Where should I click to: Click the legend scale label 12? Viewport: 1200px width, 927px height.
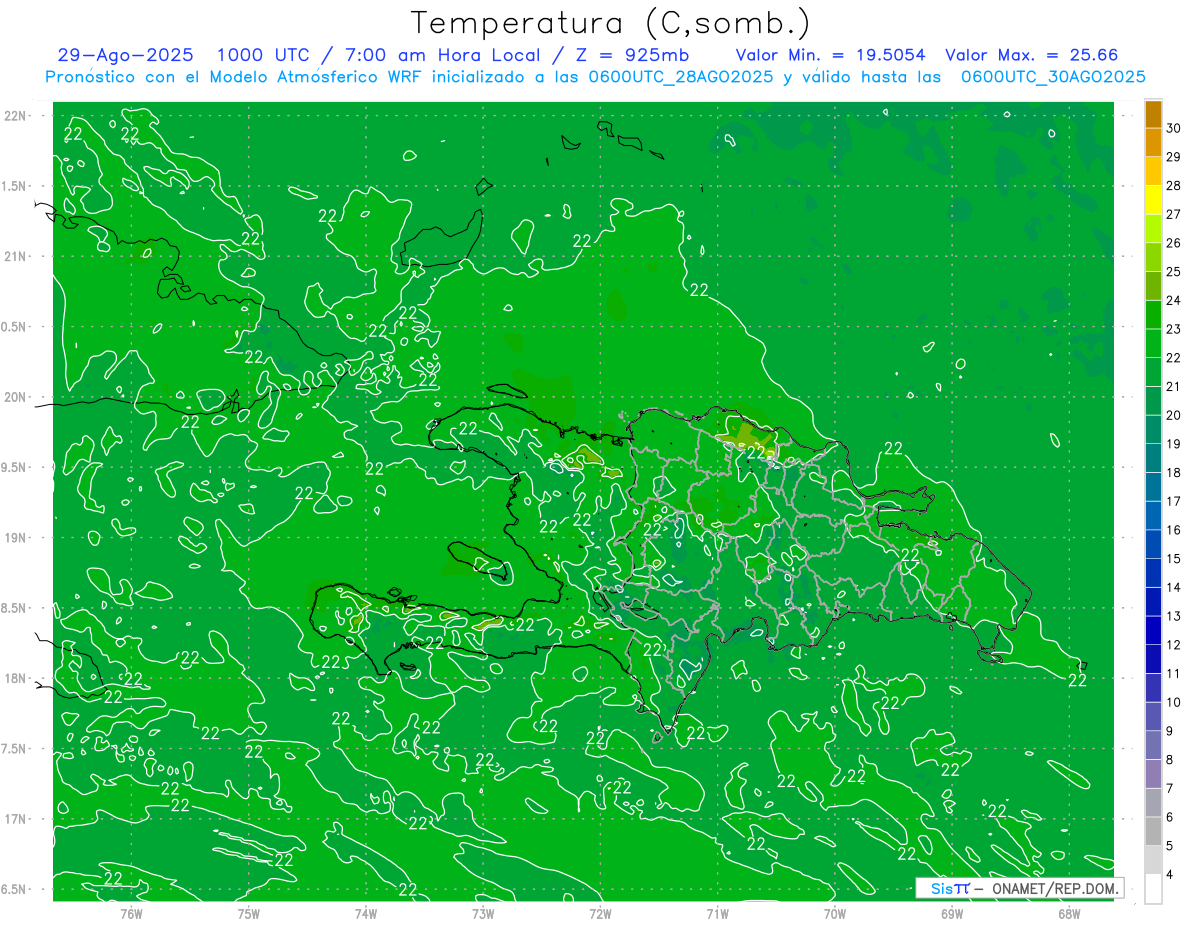pyautogui.click(x=1174, y=645)
